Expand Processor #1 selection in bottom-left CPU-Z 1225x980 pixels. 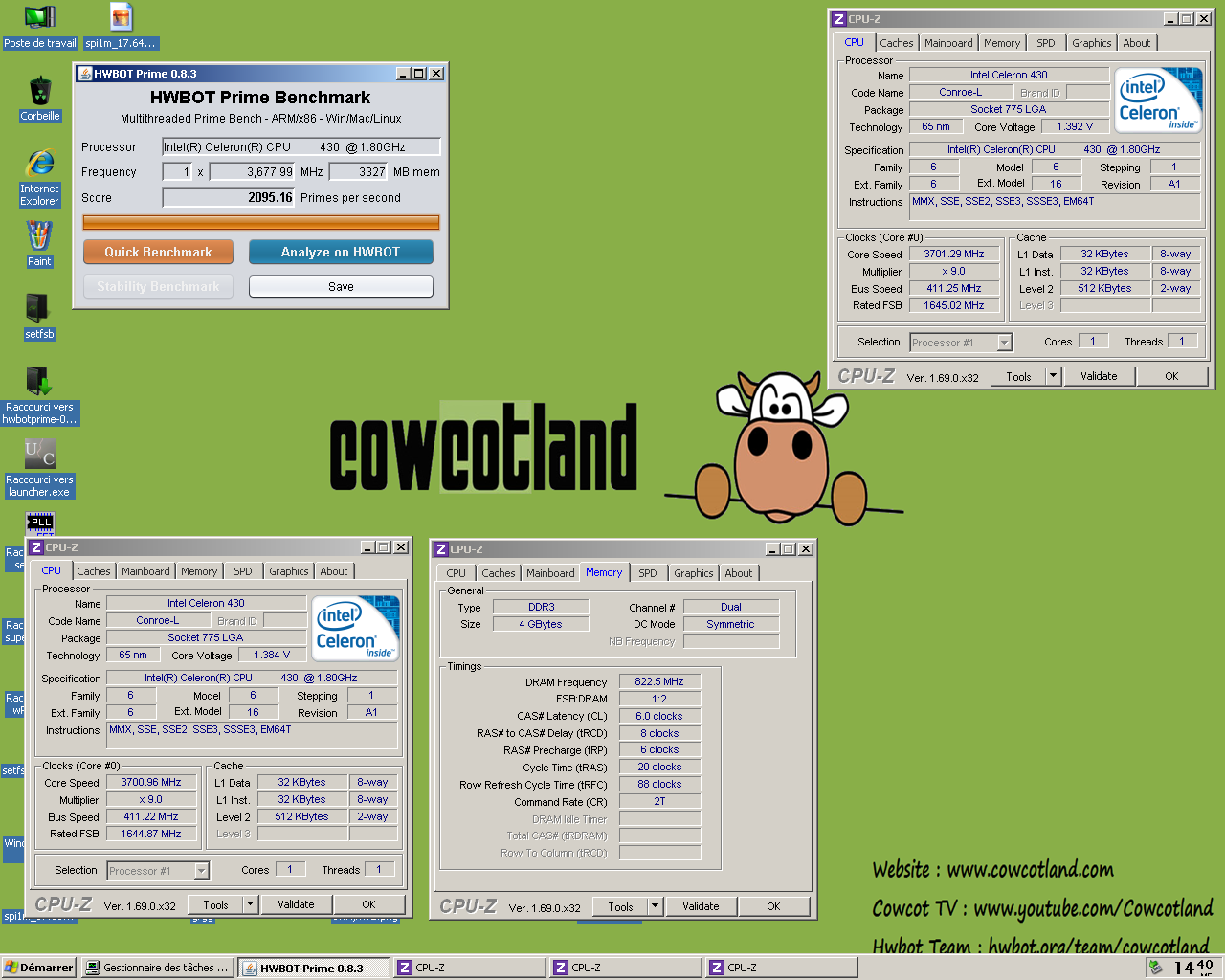201,871
